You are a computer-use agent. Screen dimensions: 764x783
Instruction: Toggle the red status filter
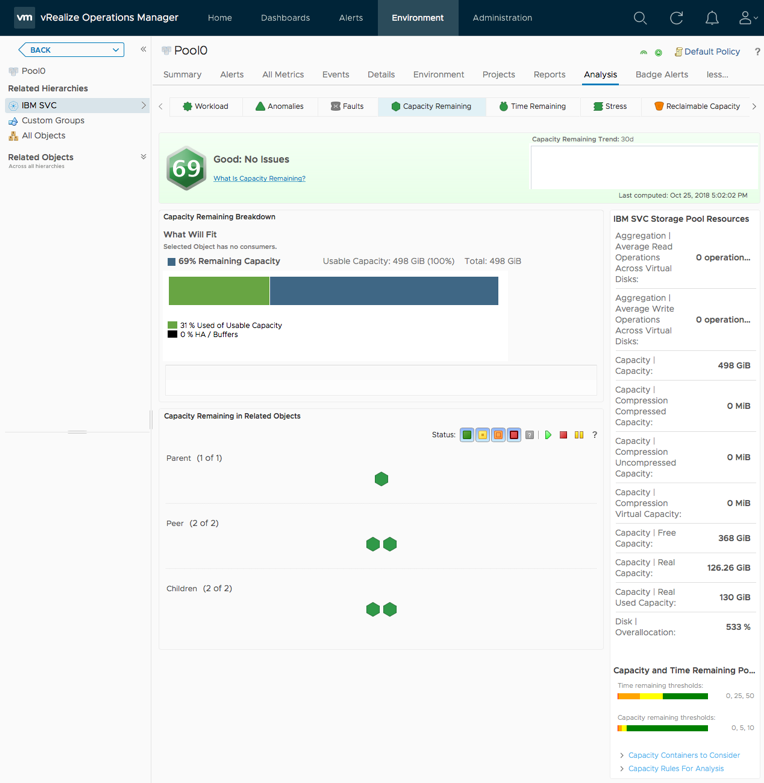(514, 435)
